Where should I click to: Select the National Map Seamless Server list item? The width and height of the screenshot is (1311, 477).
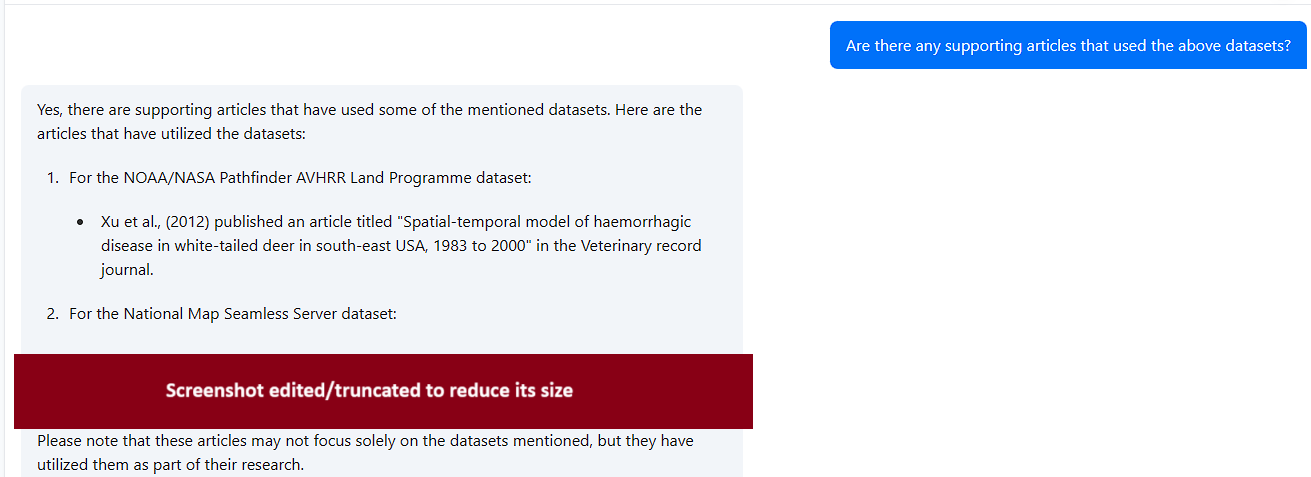(x=233, y=314)
